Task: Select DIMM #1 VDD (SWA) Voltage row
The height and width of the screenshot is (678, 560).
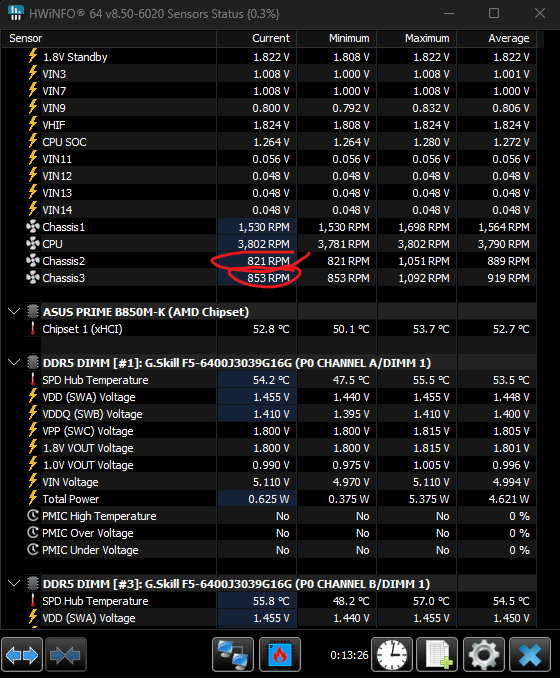Action: click(x=280, y=397)
